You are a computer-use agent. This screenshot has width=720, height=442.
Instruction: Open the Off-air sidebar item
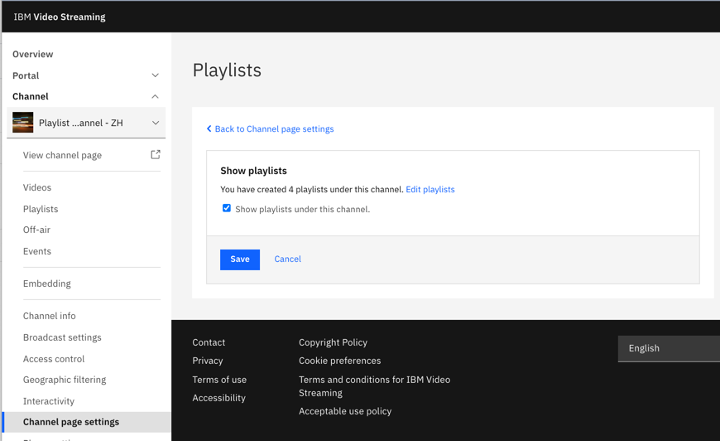(37, 229)
